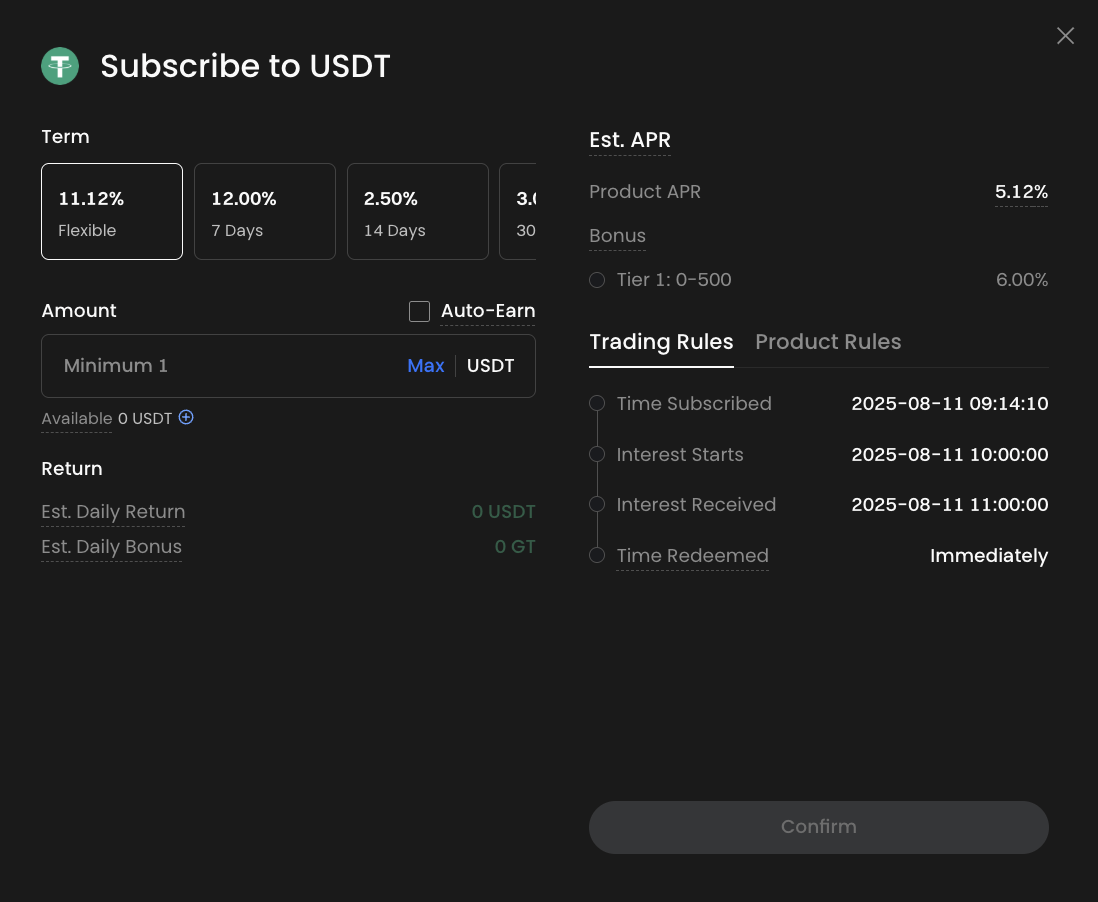Image resolution: width=1098 pixels, height=902 pixels.
Task: Click the 2025-08-11 09:14:10 timestamp
Action: (x=950, y=404)
